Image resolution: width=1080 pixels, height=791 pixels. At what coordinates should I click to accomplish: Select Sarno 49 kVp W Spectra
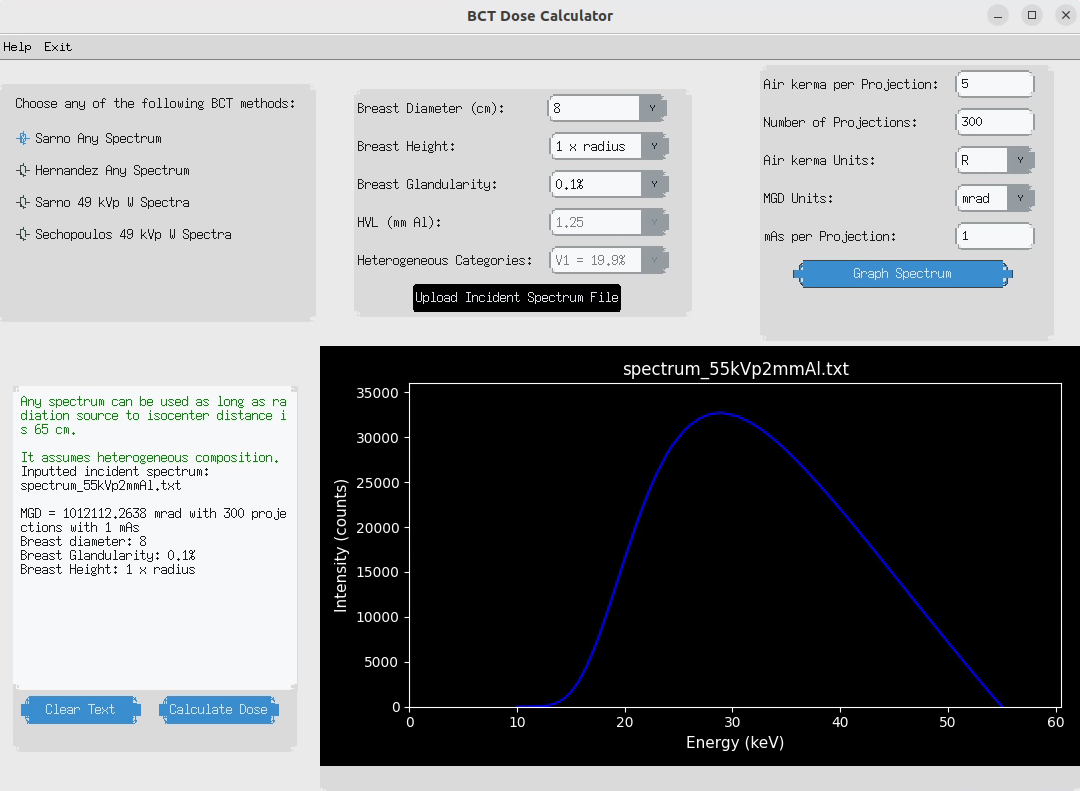pyautogui.click(x=24, y=203)
